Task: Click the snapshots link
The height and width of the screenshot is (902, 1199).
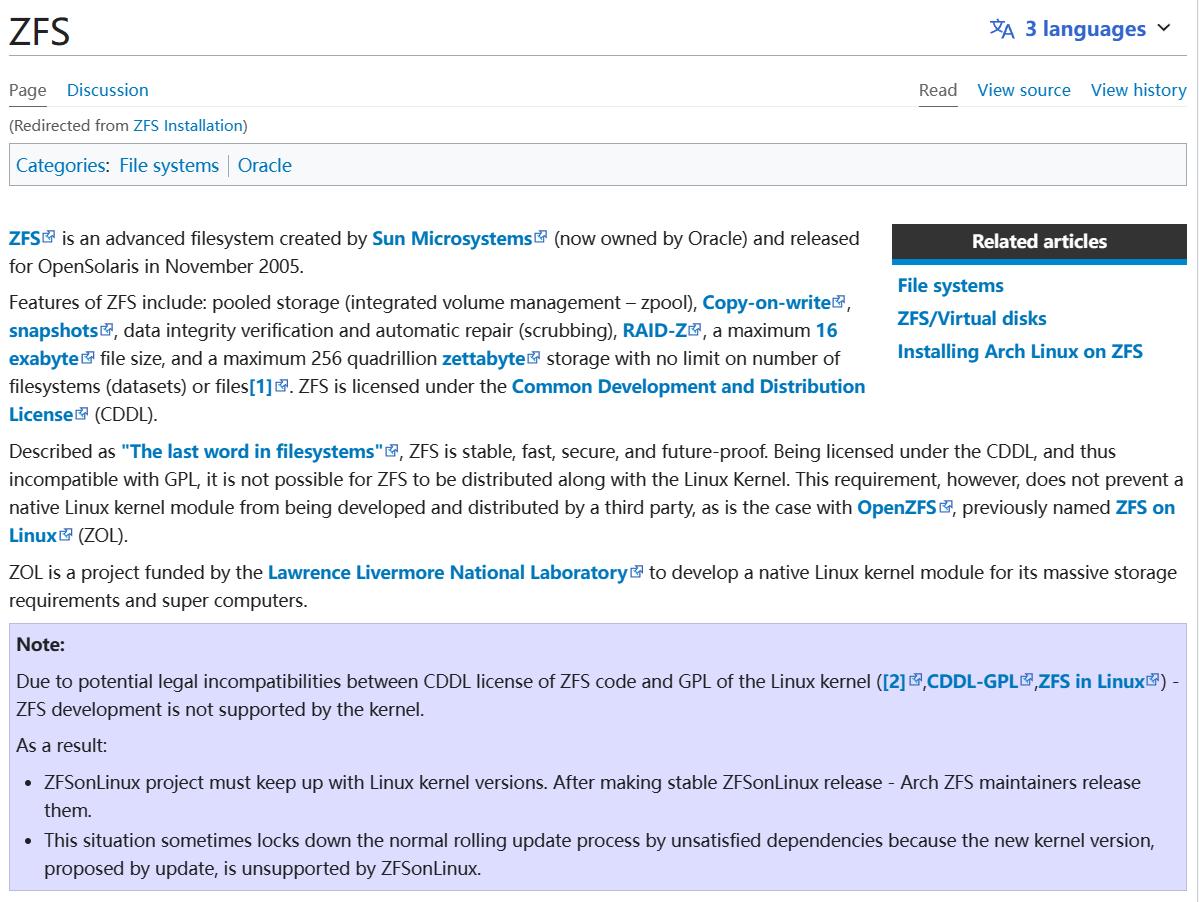Action: point(53,330)
